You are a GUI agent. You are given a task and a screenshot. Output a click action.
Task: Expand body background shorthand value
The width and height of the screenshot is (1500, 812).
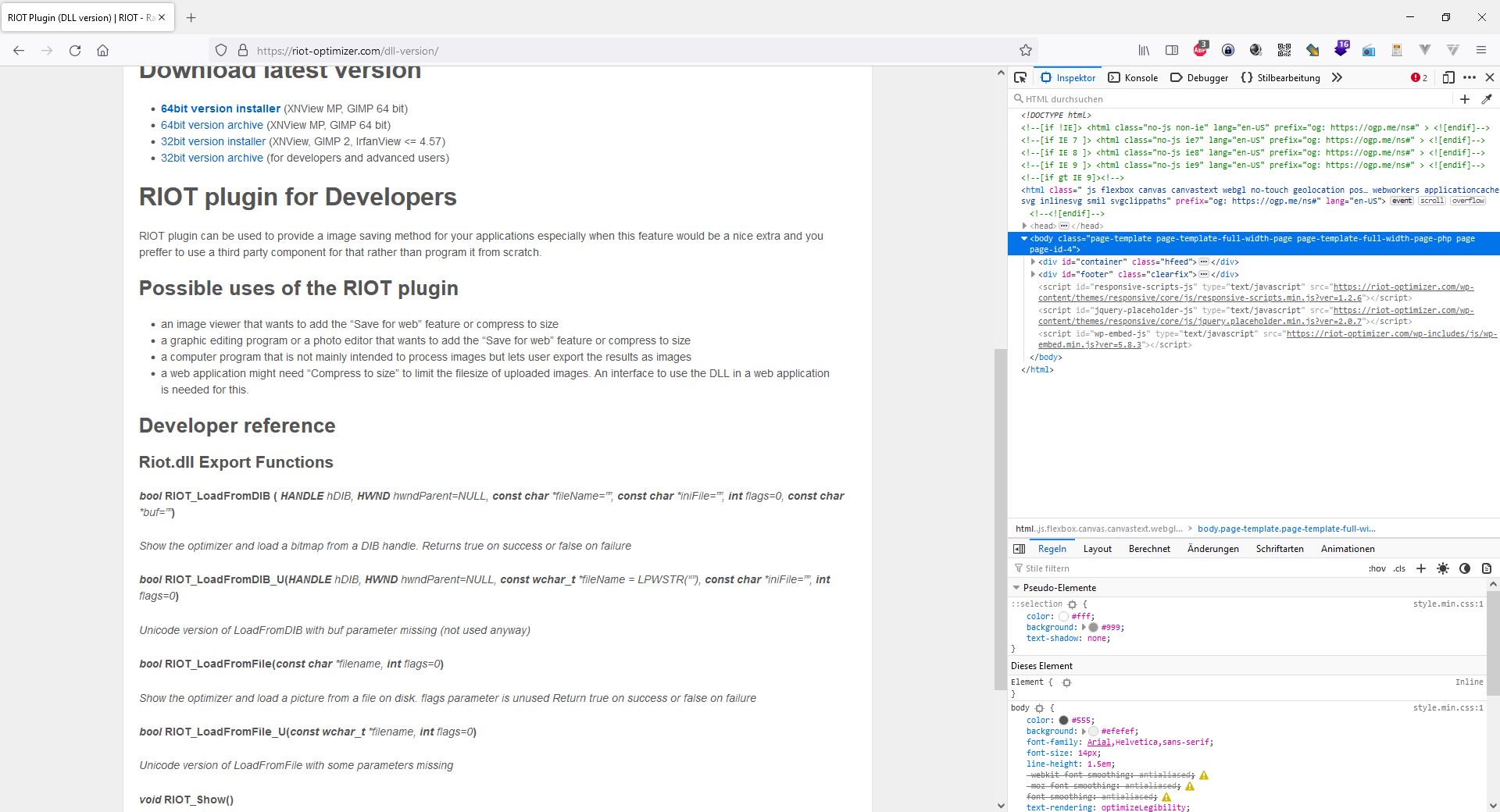tap(1084, 732)
